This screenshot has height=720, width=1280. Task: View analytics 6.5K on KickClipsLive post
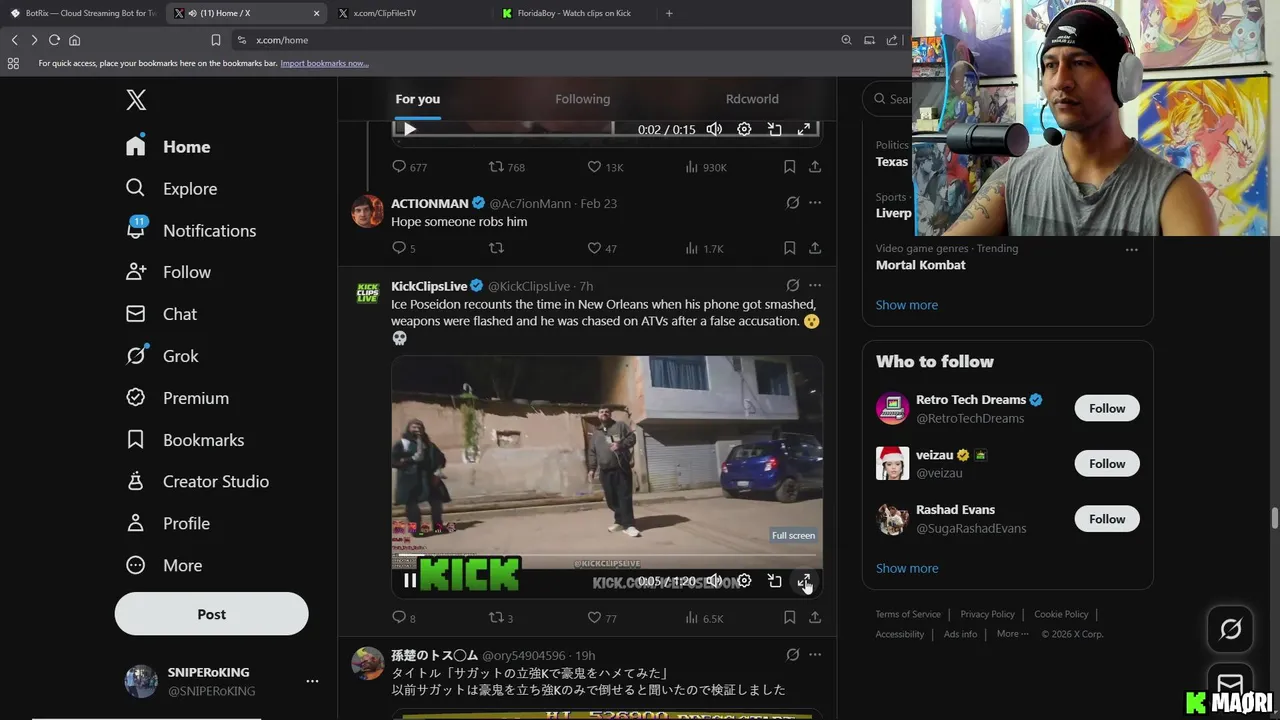(x=704, y=618)
